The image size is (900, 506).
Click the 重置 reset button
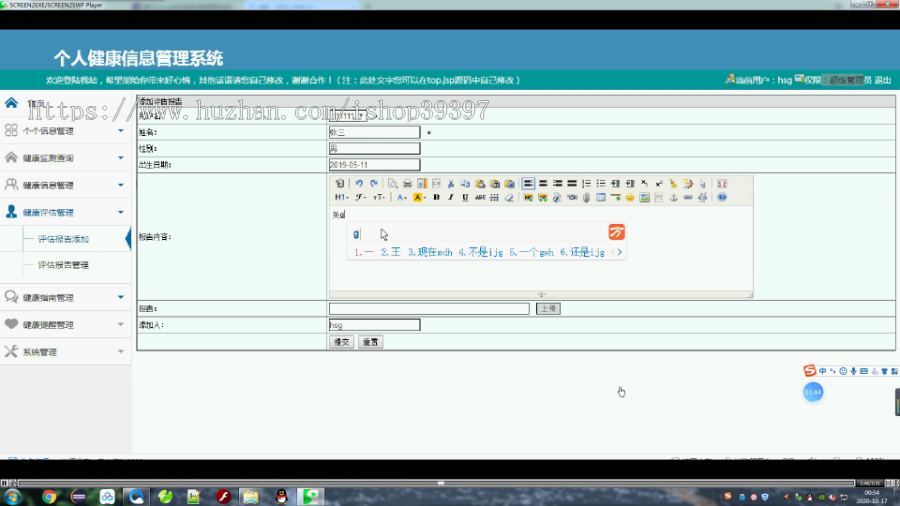click(370, 342)
